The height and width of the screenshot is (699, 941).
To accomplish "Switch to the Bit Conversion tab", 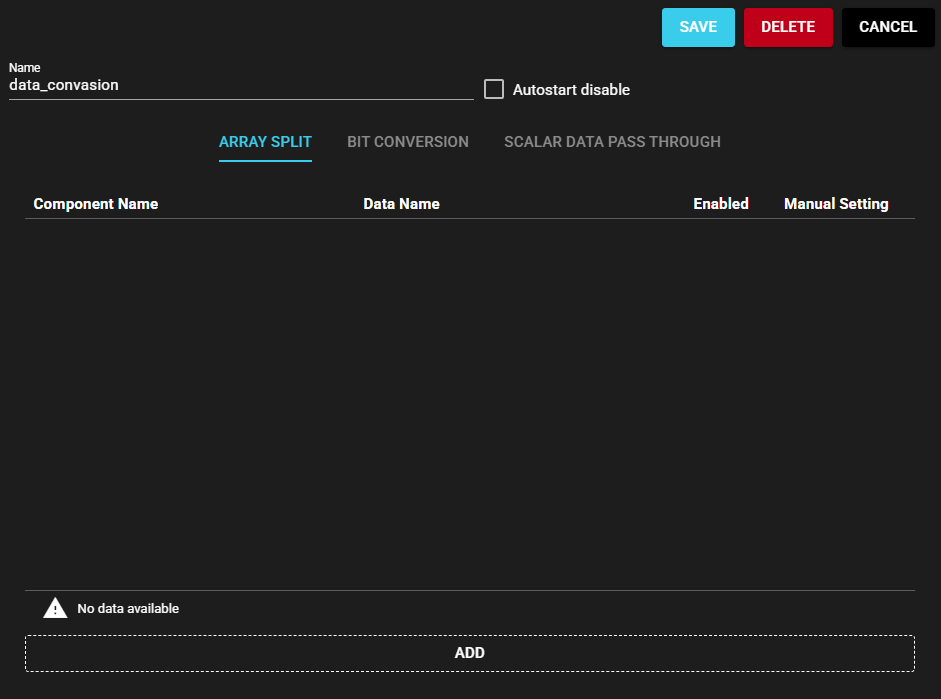I will point(408,142).
